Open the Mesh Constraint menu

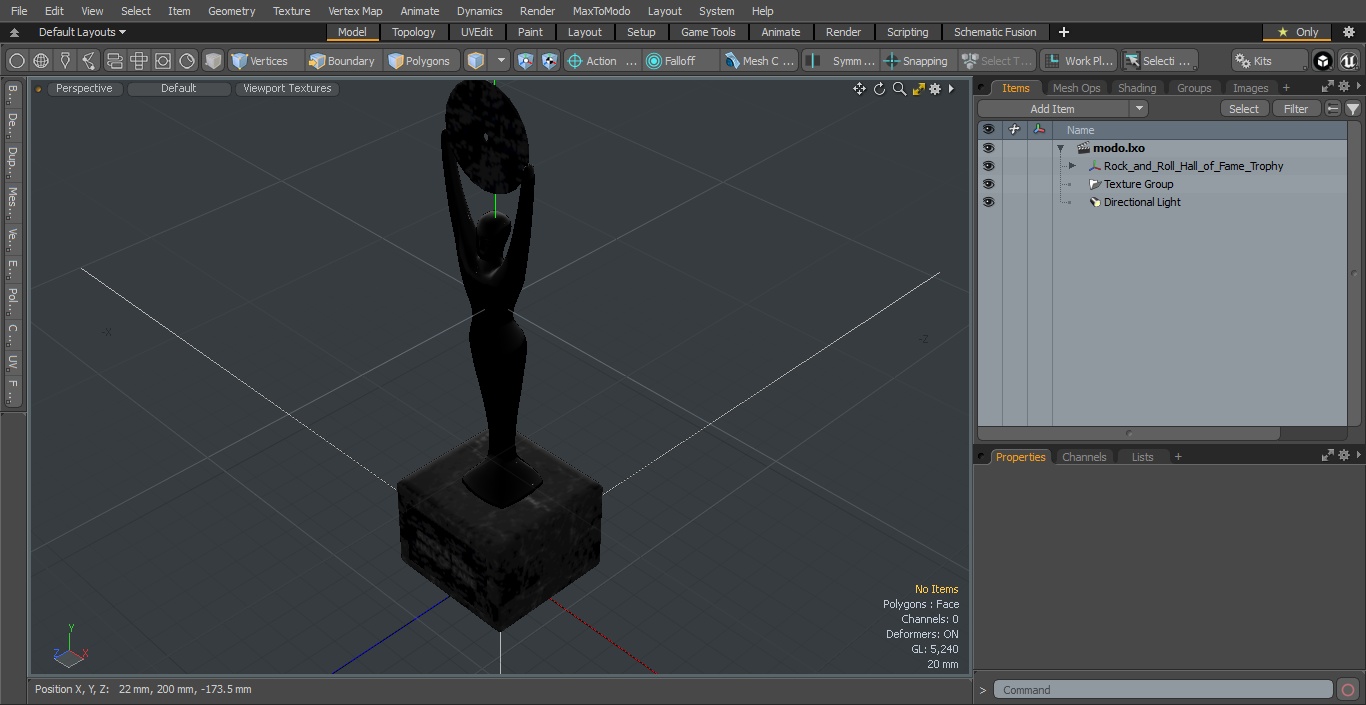760,61
